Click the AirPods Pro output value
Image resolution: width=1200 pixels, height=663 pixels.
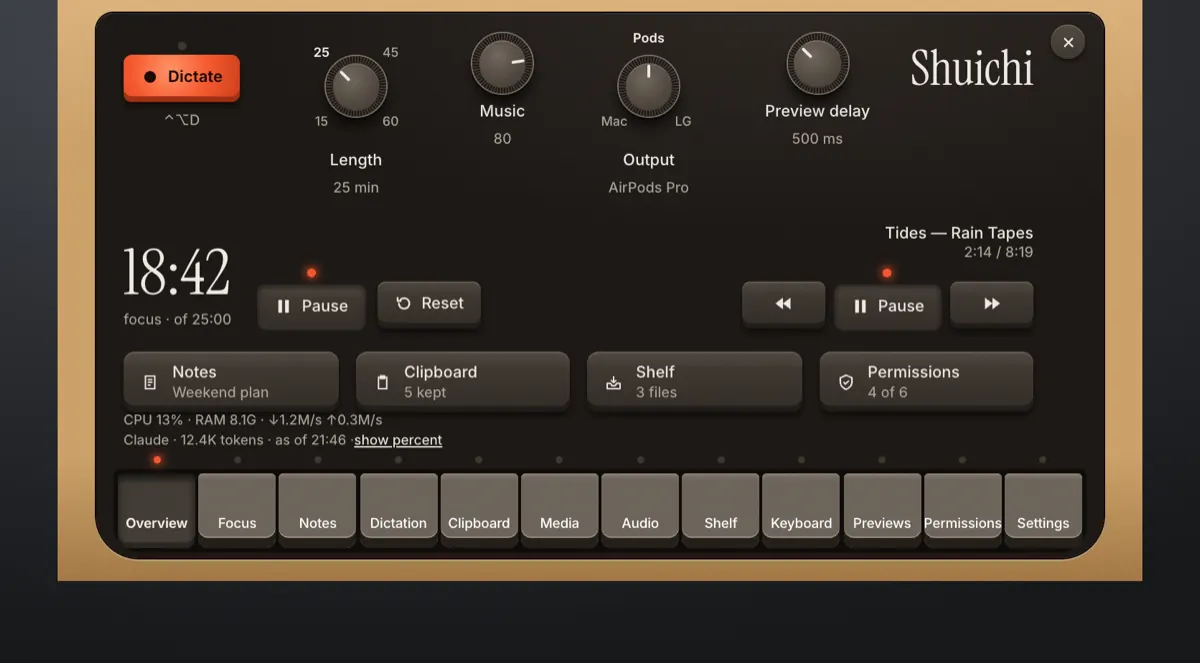click(648, 187)
